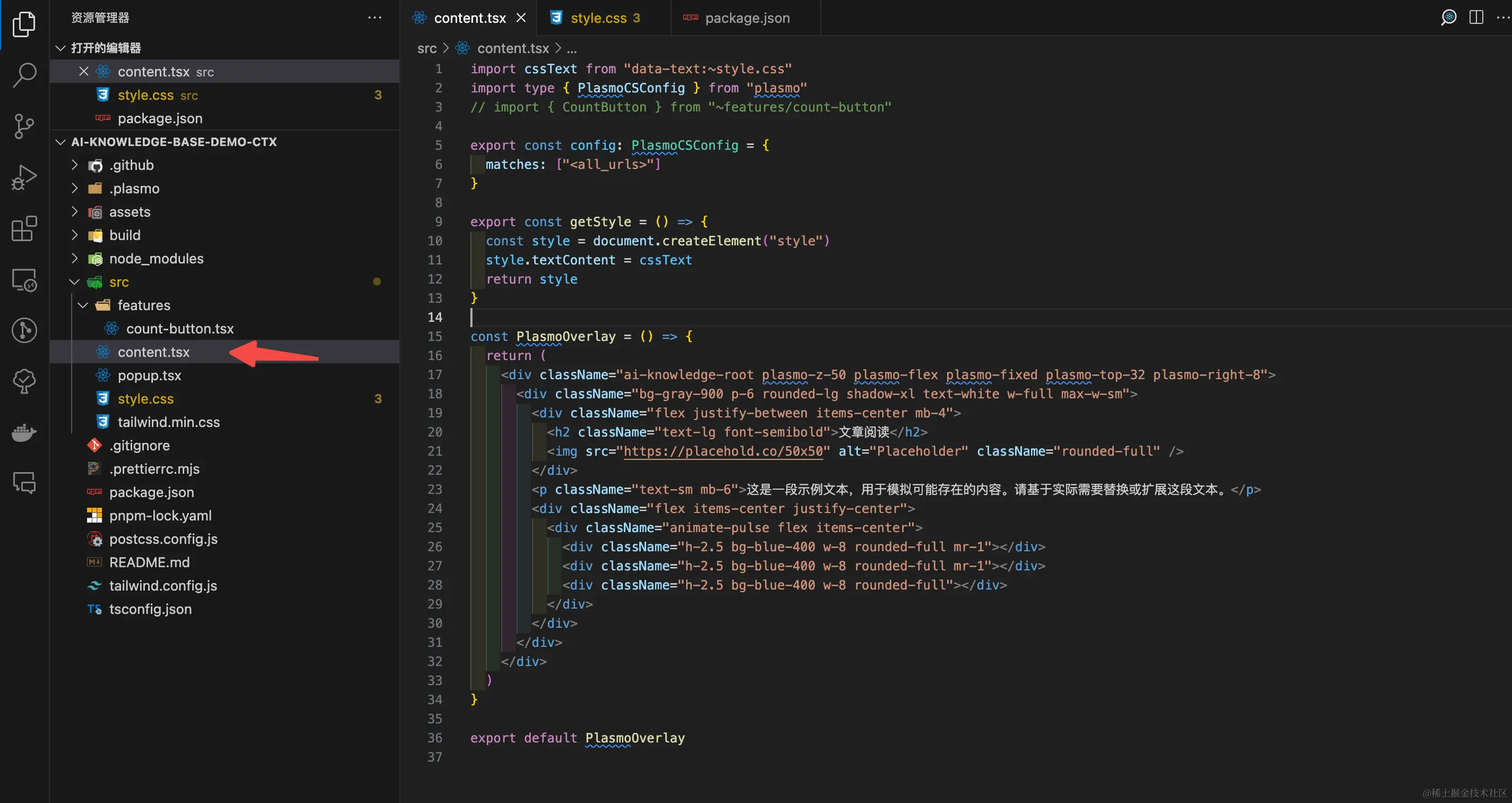
Task: Switch to the style.css tab
Action: tap(597, 18)
